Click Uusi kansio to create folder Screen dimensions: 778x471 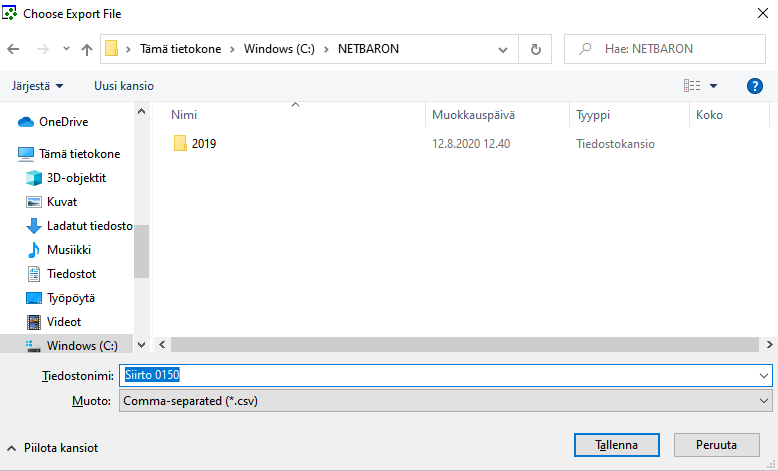coord(124,86)
